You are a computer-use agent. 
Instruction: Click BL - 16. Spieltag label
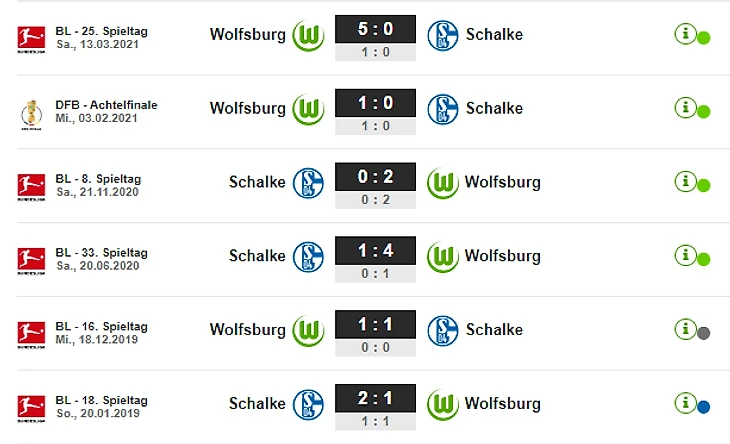pos(101,326)
